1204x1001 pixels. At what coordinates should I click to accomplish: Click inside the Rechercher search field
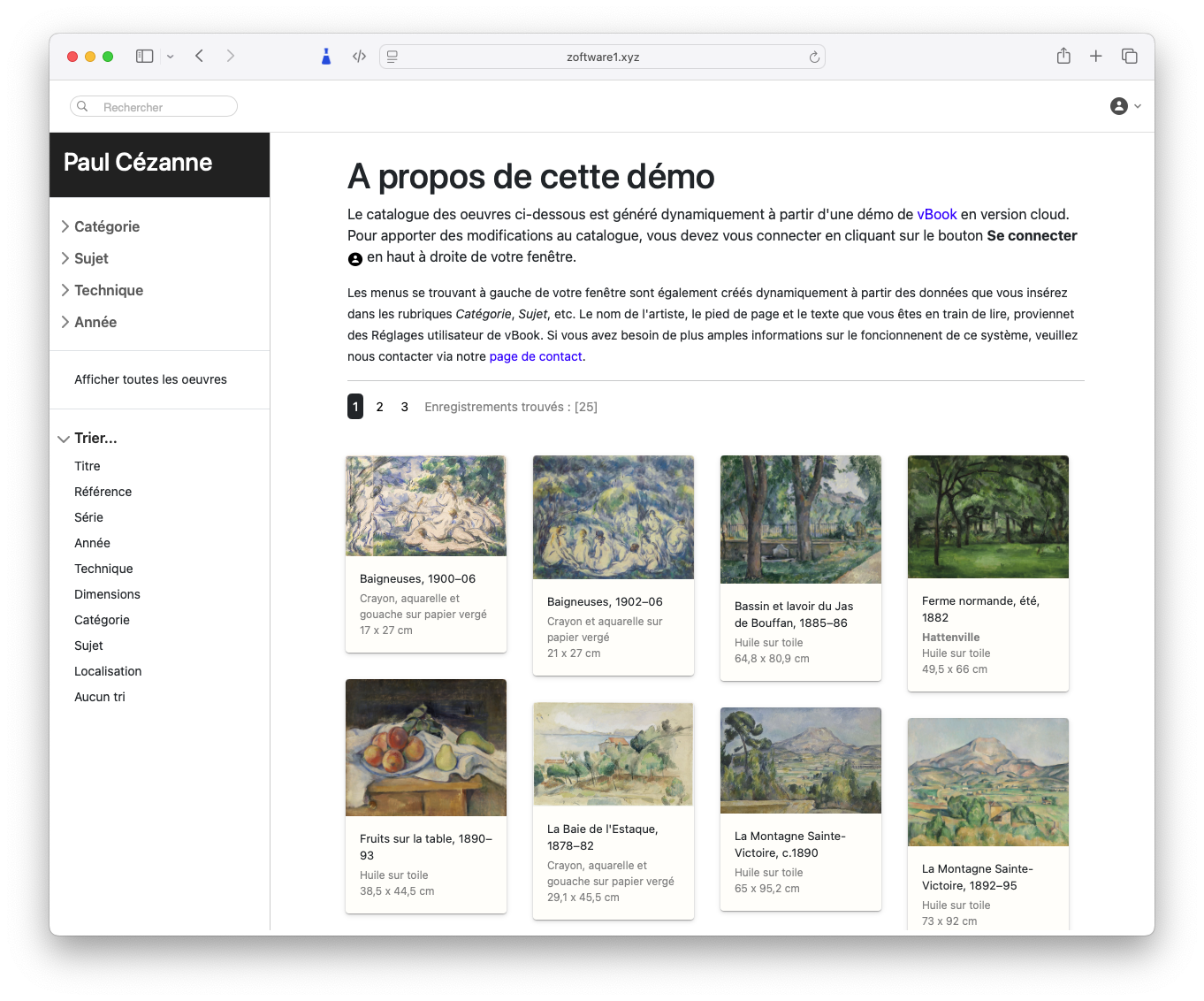(x=153, y=106)
